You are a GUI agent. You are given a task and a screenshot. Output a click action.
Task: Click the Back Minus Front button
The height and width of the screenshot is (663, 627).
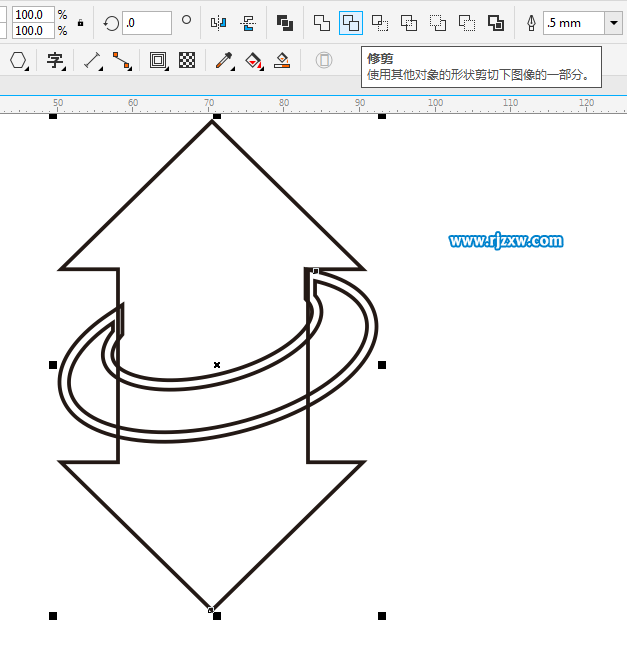467,23
